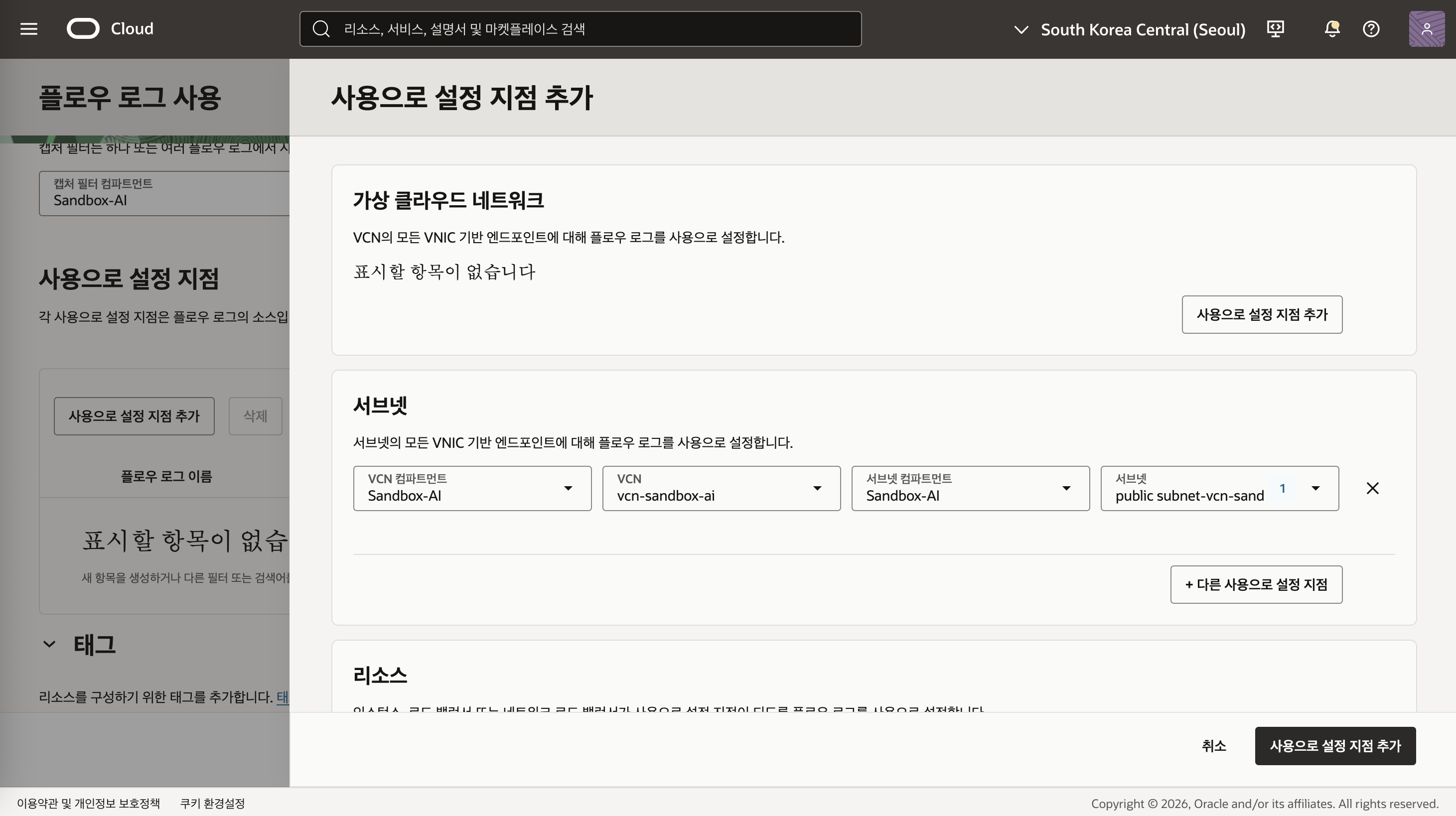
Task: Click the Oracle Cloud logo
Action: (x=110, y=29)
